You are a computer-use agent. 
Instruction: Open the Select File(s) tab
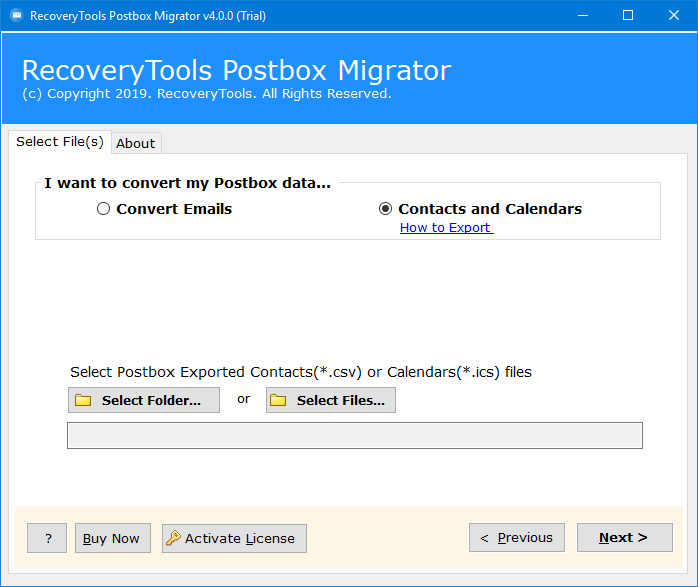click(60, 142)
